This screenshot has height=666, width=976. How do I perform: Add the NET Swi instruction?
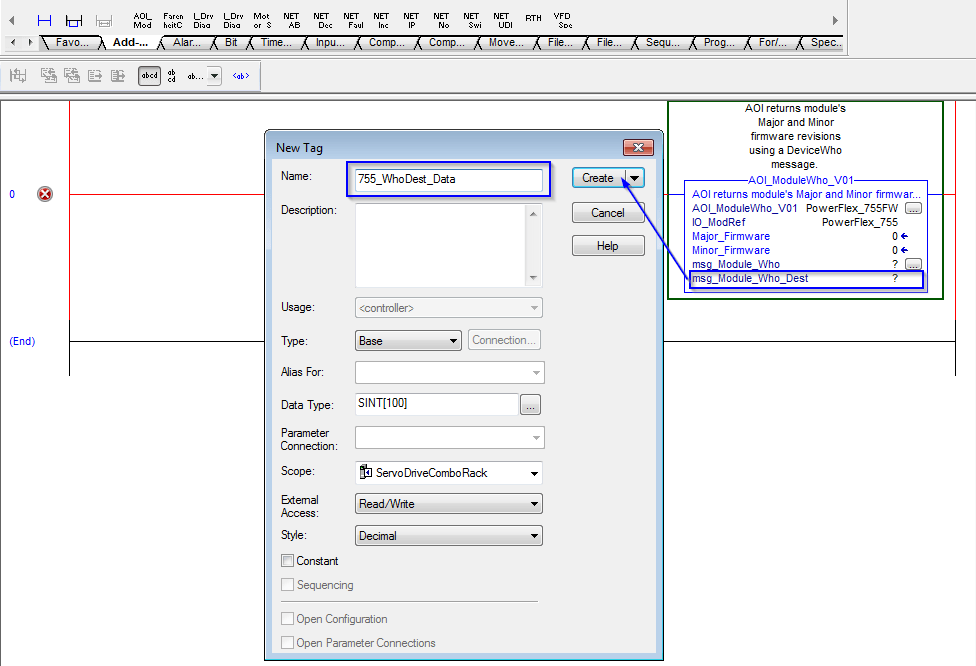[472, 21]
